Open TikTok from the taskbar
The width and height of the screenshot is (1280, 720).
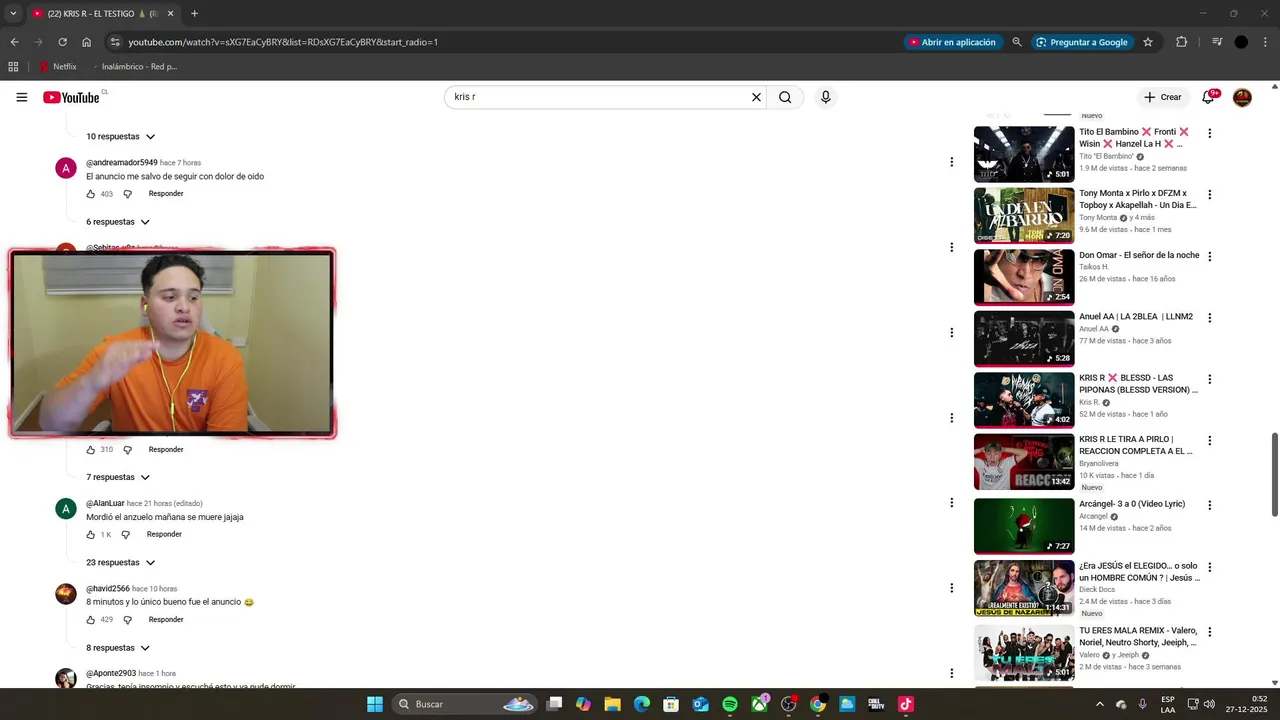[906, 704]
